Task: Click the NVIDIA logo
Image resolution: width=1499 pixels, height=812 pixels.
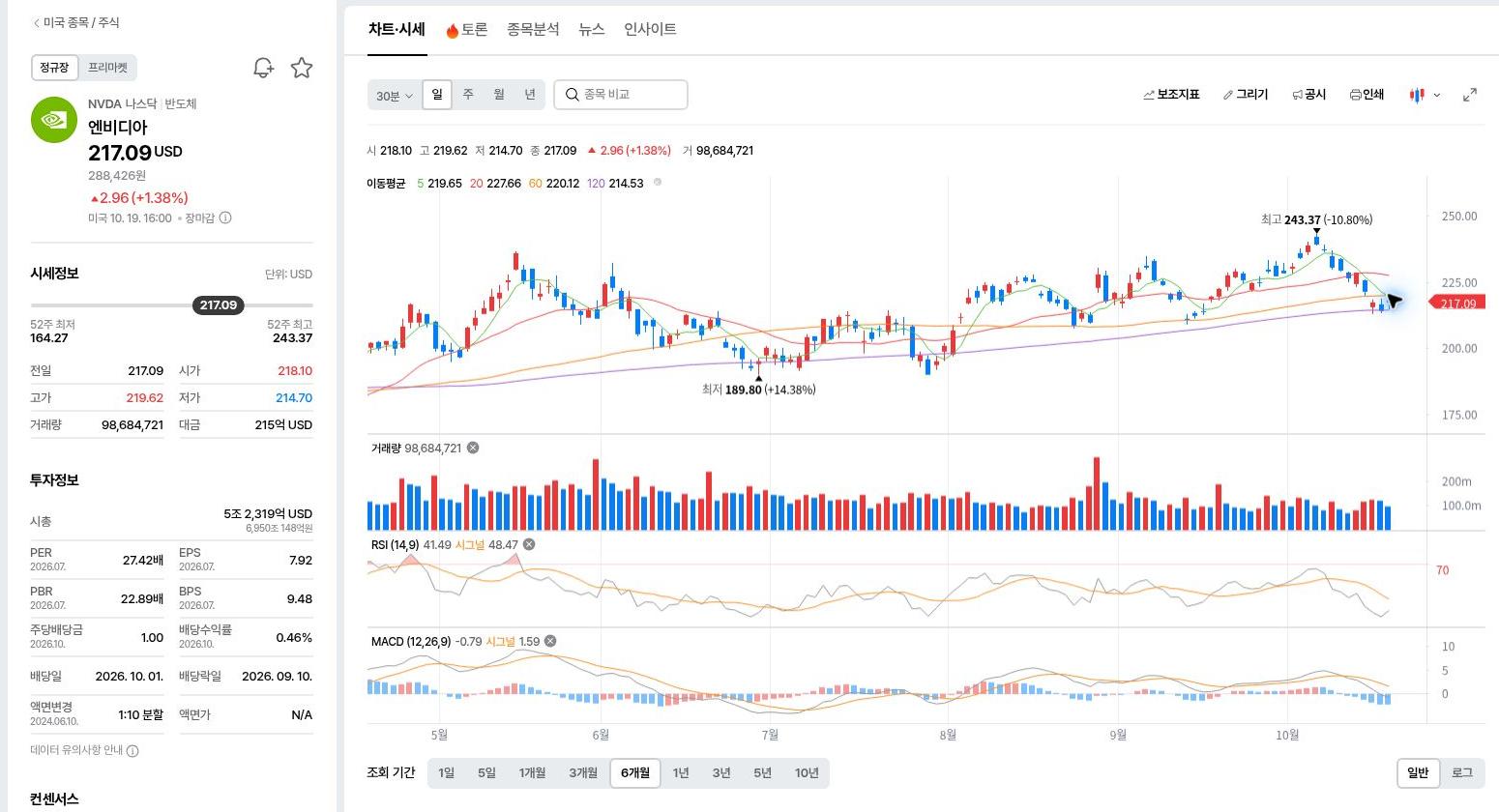Action: (54, 120)
